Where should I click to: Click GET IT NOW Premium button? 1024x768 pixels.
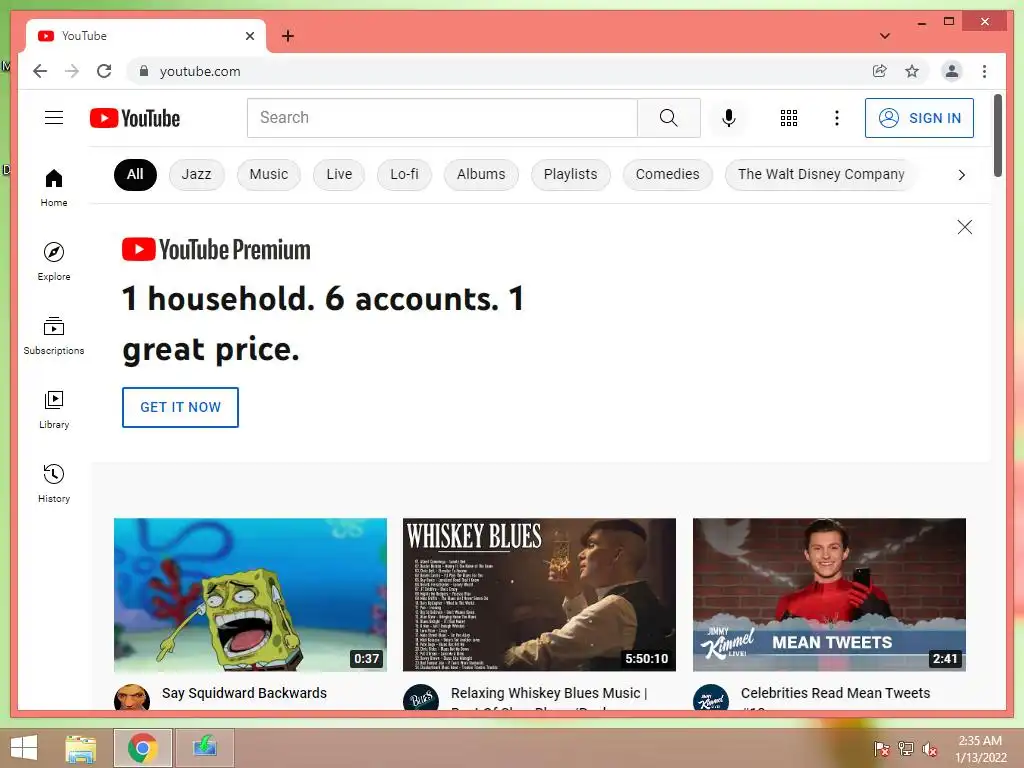pyautogui.click(x=180, y=408)
